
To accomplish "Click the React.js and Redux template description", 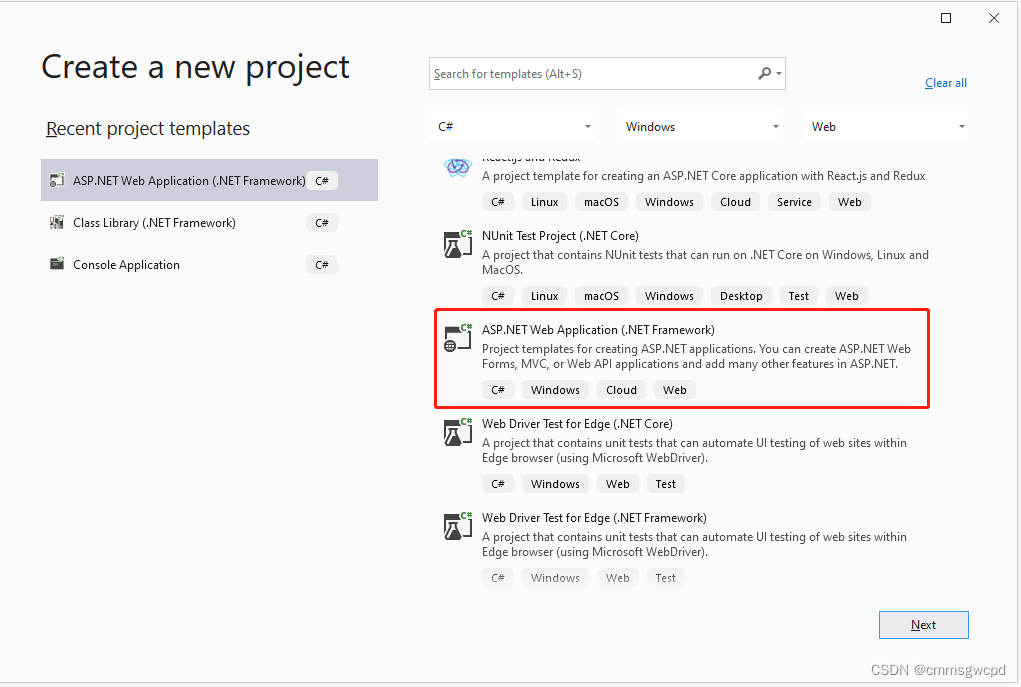I will tap(703, 176).
